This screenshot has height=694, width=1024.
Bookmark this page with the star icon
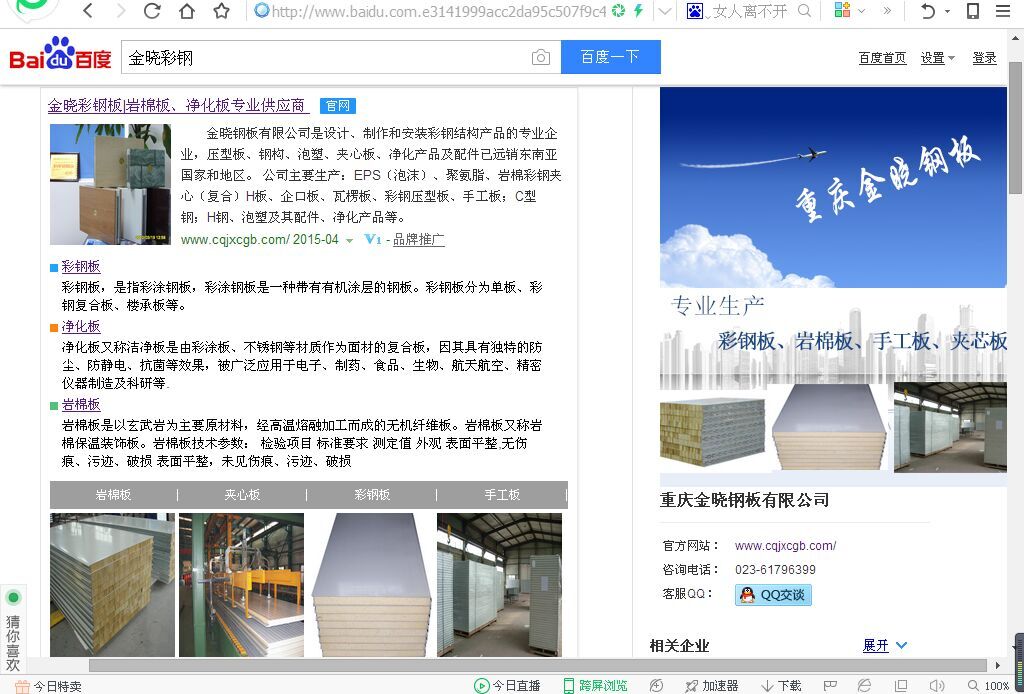tap(222, 11)
